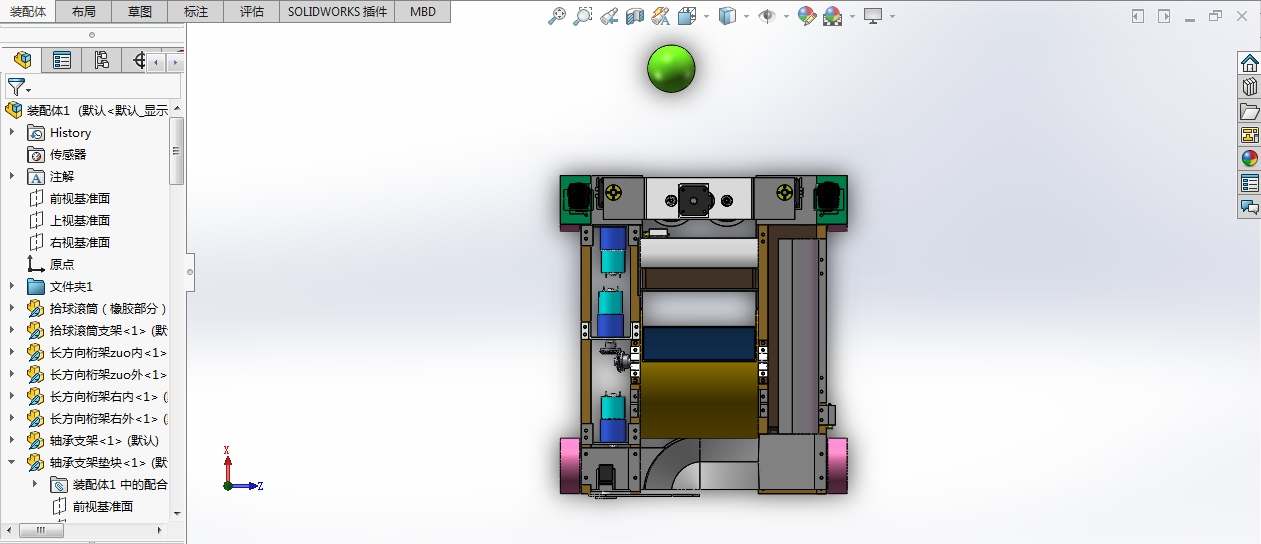Image resolution: width=1261 pixels, height=544 pixels.
Task: Open the Design Library task pane icon
Action: pos(1249,87)
